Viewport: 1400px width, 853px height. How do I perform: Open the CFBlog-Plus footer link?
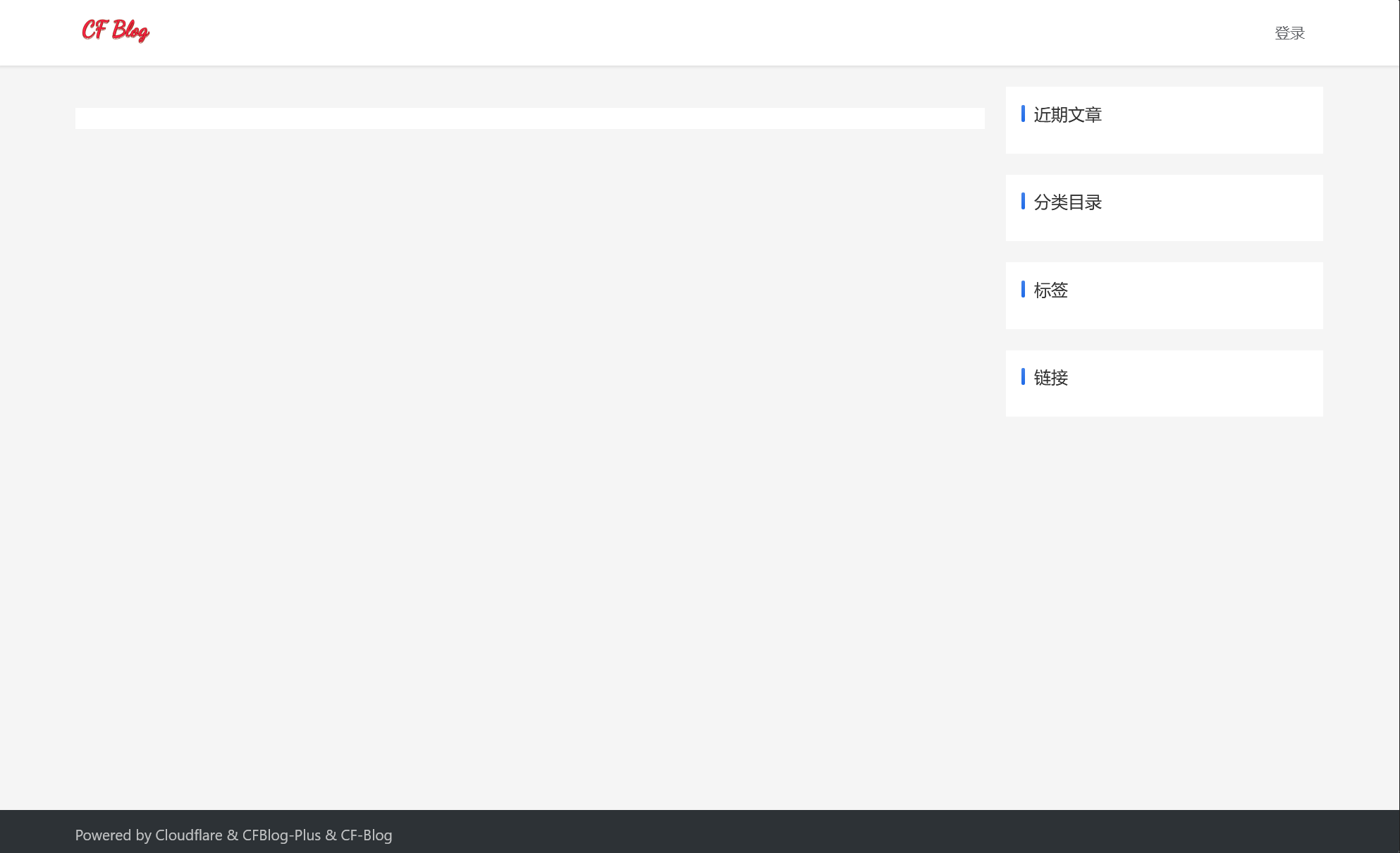click(281, 835)
